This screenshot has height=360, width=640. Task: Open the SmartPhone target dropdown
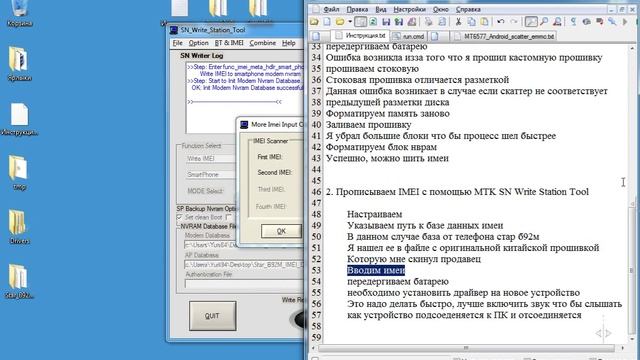tap(211, 174)
